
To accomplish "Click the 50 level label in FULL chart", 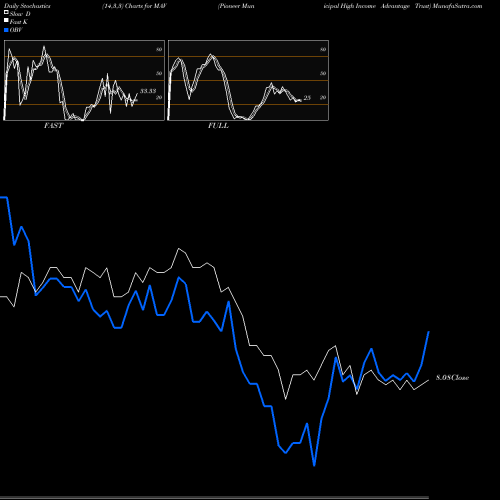I will (323, 73).
